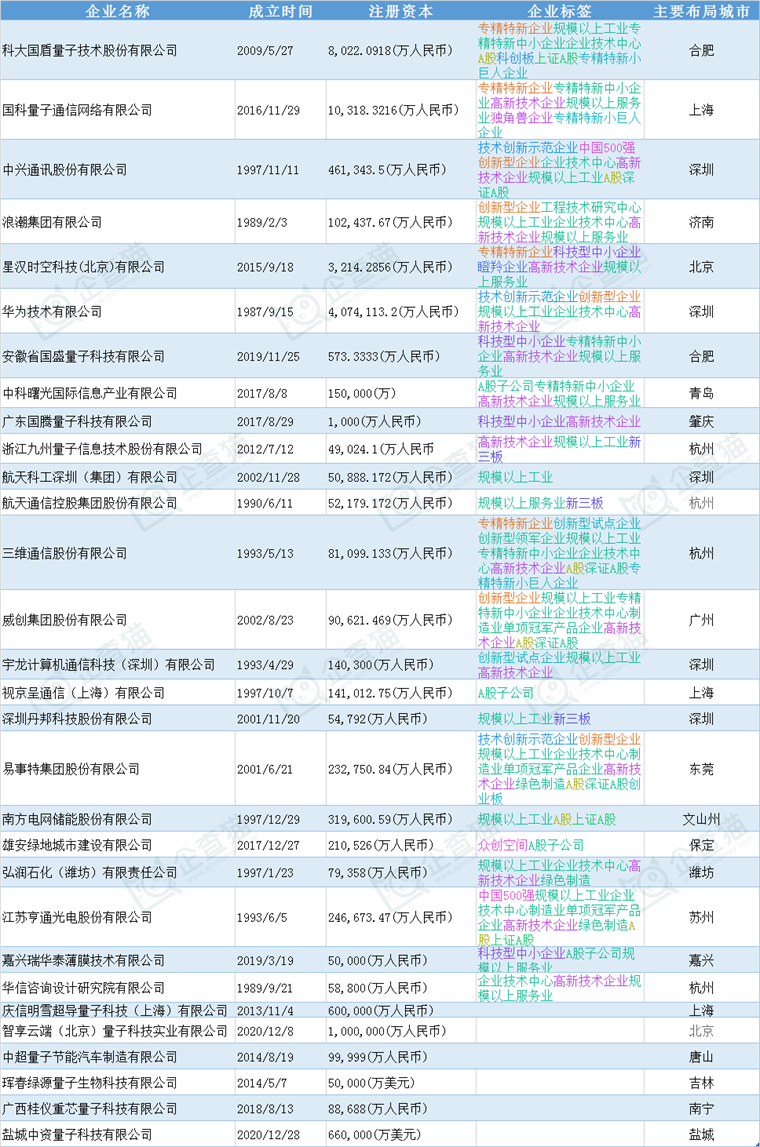Click the 科技型中小企业高新技术企业 tag cell
This screenshot has height=1147, width=760.
click(x=560, y=421)
